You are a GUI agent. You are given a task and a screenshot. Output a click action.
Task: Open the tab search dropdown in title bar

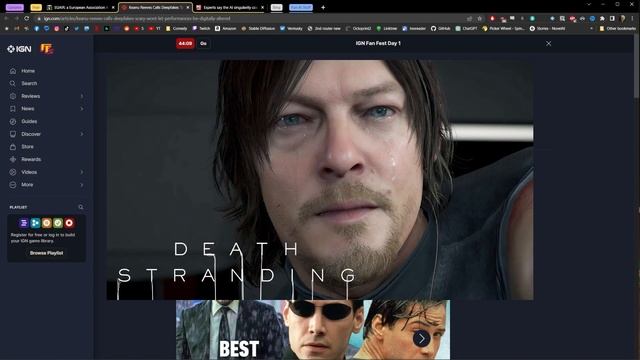(x=589, y=4)
